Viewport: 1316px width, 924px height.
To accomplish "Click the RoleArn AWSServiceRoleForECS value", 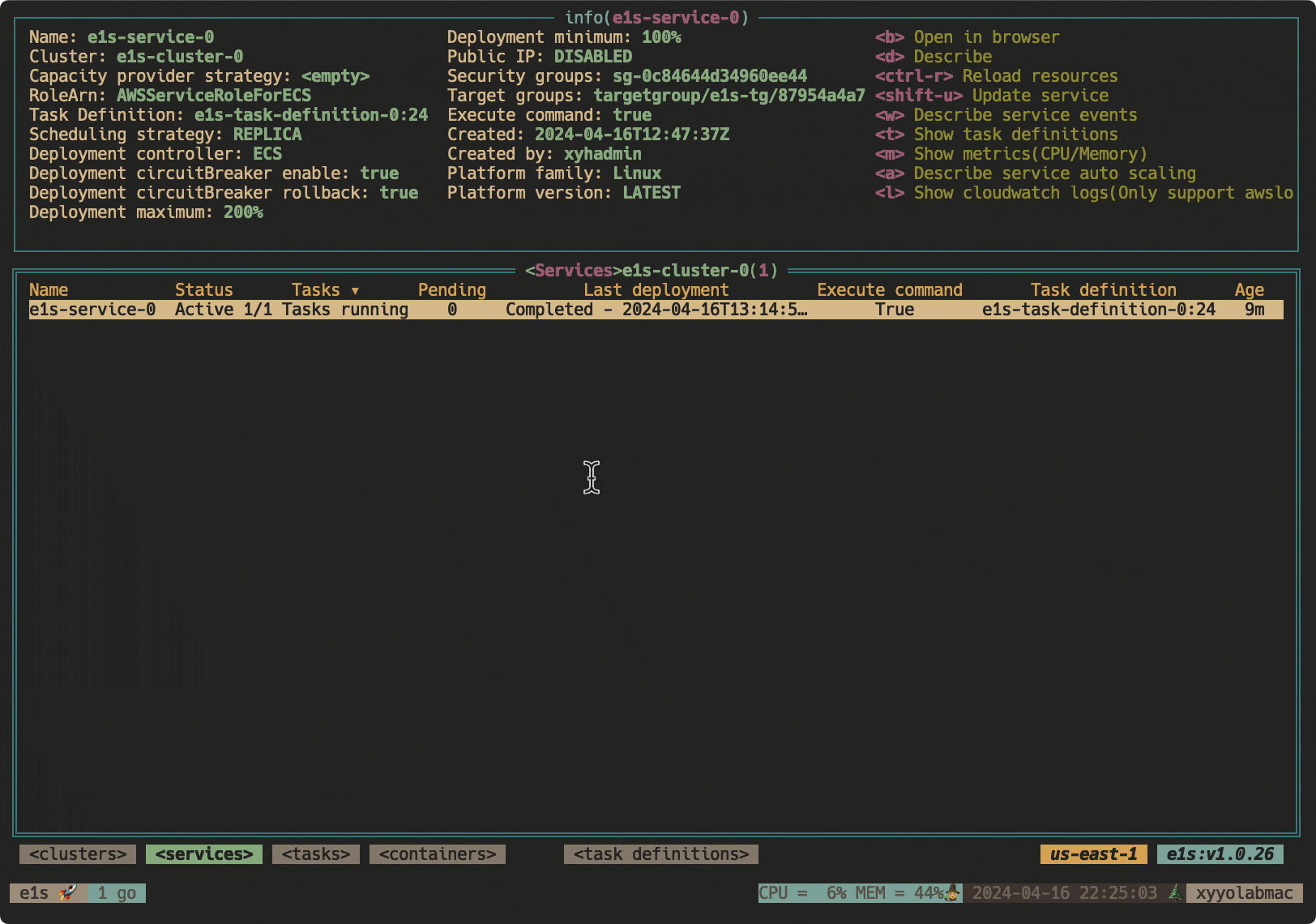I will (x=214, y=96).
